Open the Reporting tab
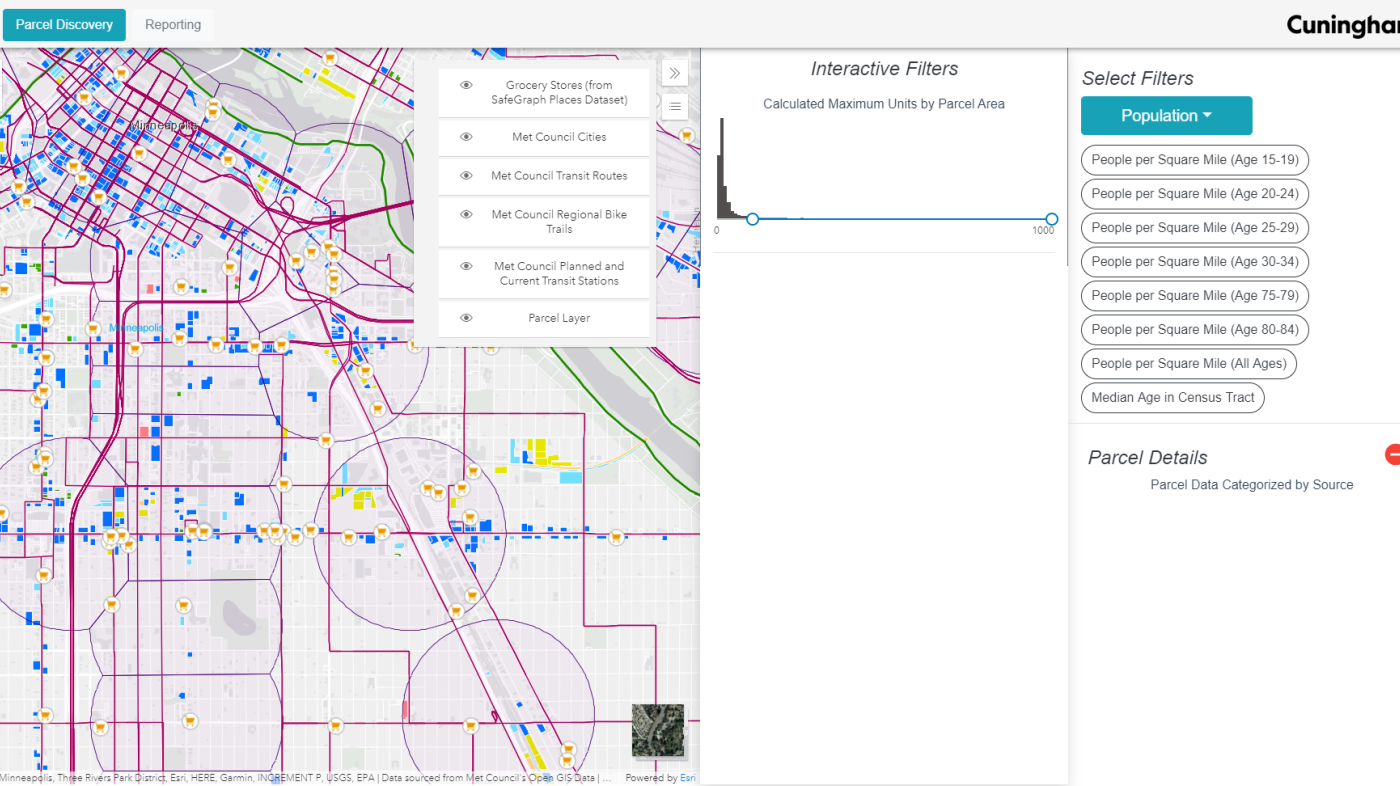This screenshot has height=786, width=1400. (x=173, y=25)
